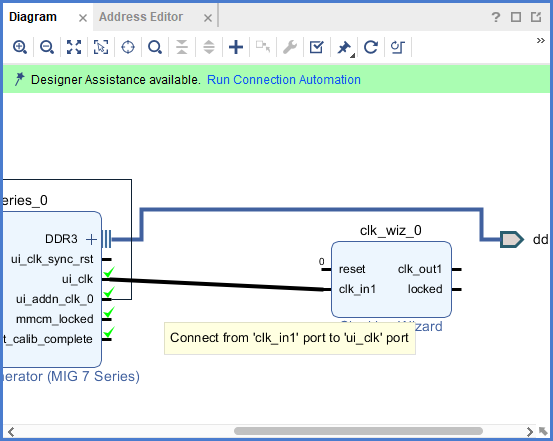Viewport: 553px width, 441px height.
Task: Select the locked output pin
Action: click(425, 289)
